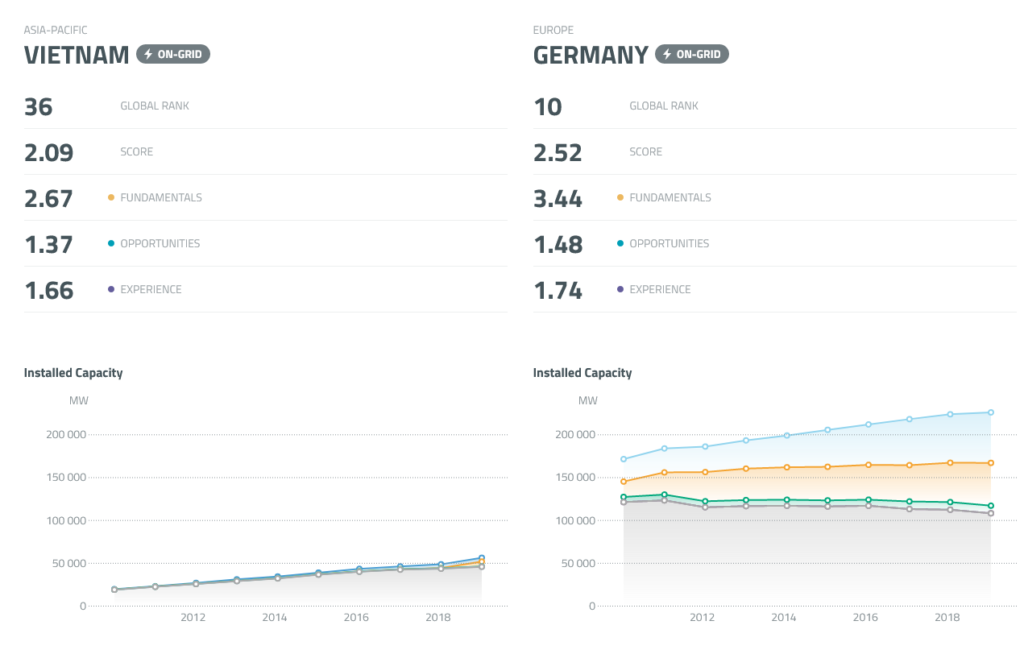This screenshot has height=650, width=1024.
Task: Click Vietnam EXPERIENCE label
Action: pos(151,289)
